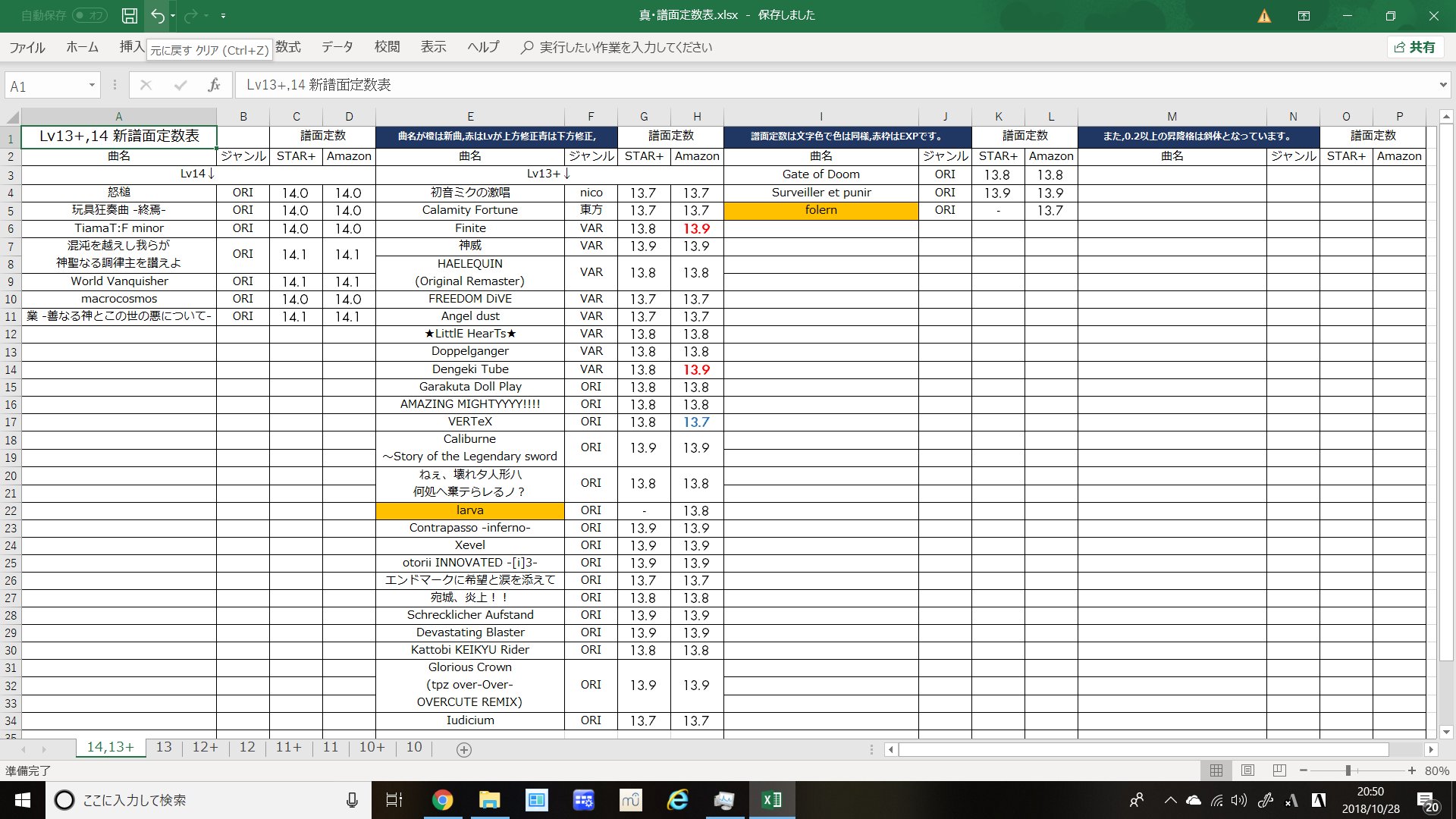Switch to the 12+ sheet tab
1456x819 pixels.
[205, 747]
